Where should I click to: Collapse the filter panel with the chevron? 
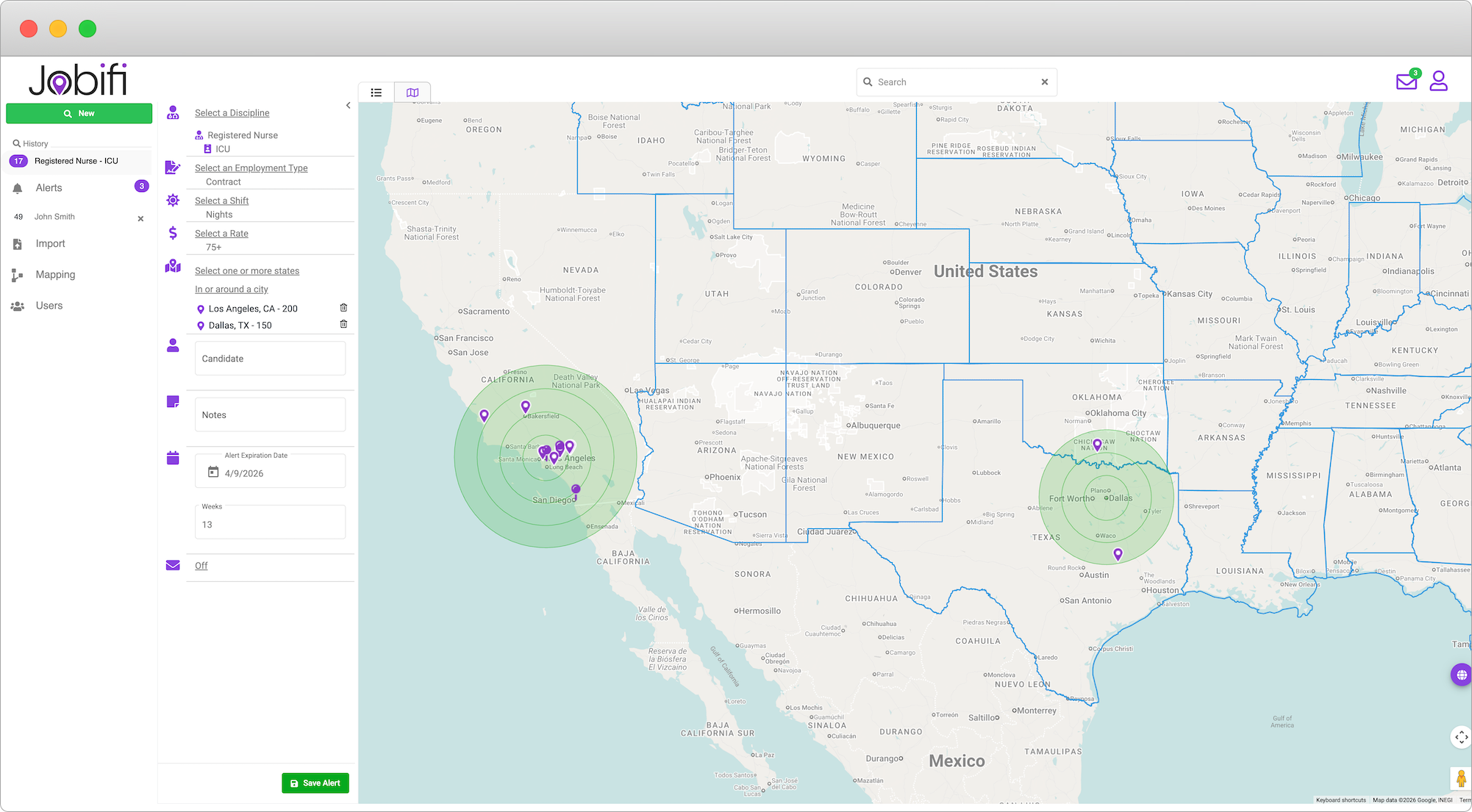pos(348,106)
